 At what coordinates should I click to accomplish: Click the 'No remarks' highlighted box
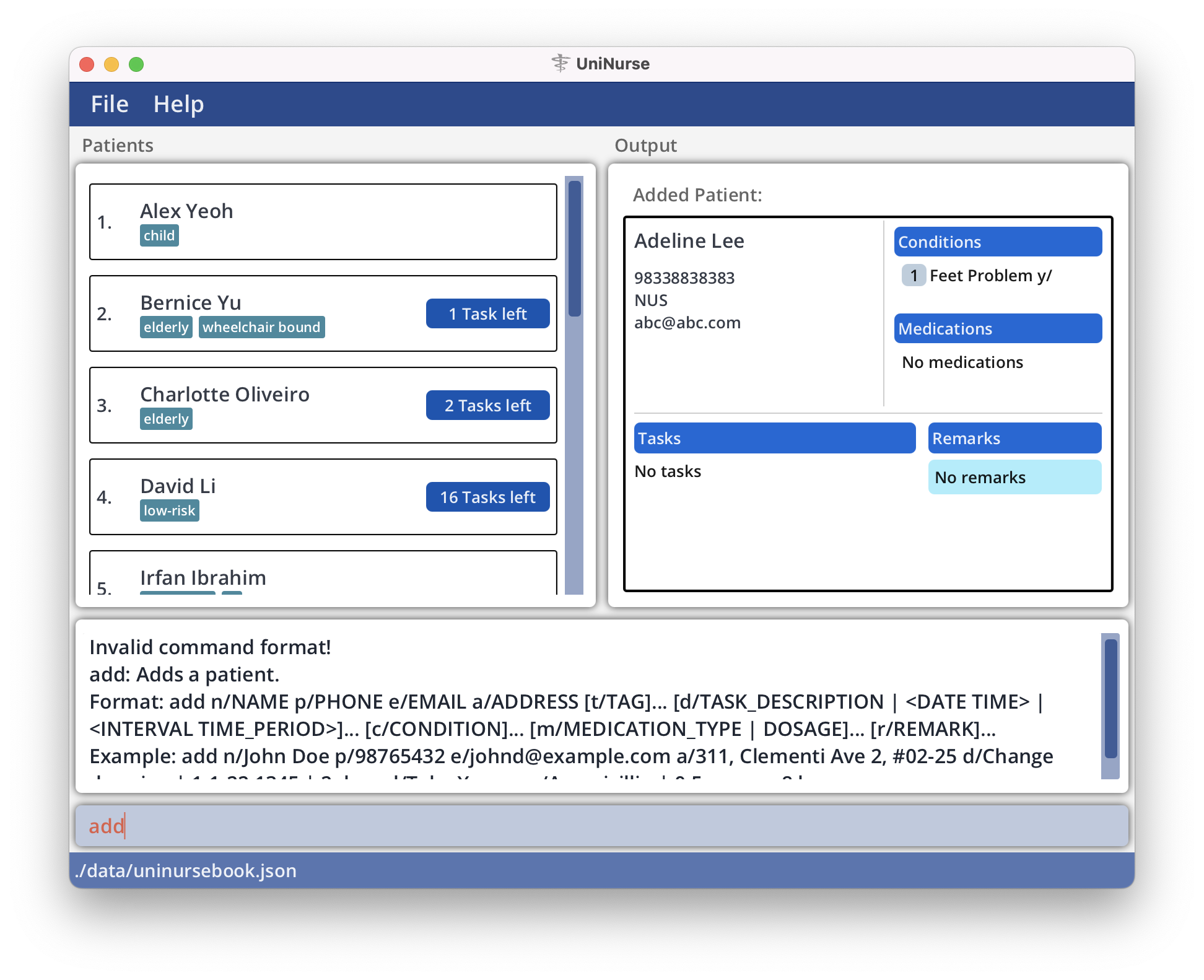(1014, 477)
